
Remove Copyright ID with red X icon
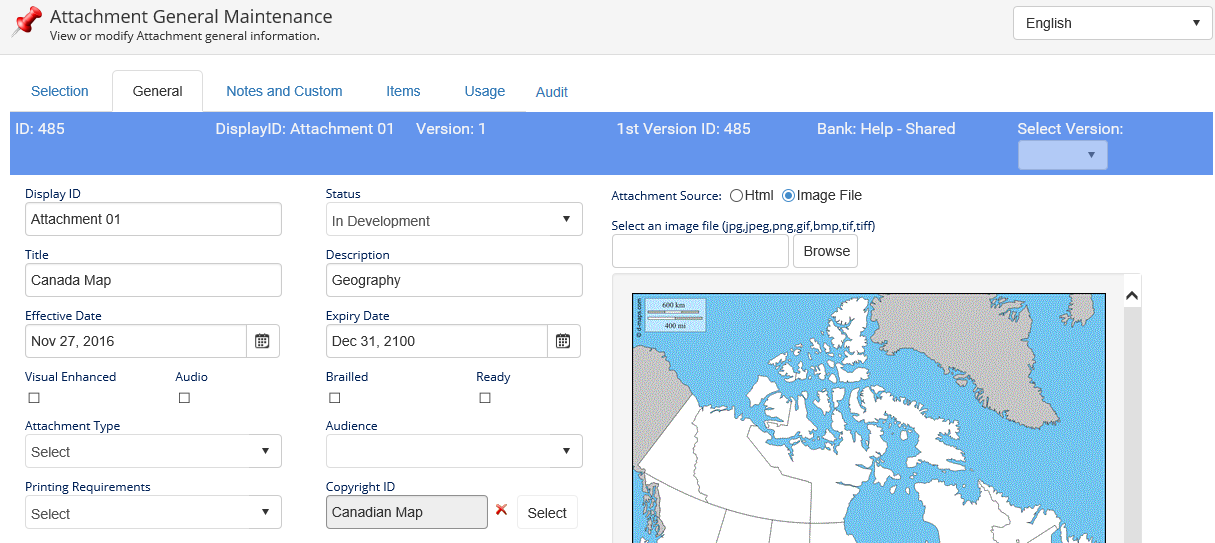502,510
